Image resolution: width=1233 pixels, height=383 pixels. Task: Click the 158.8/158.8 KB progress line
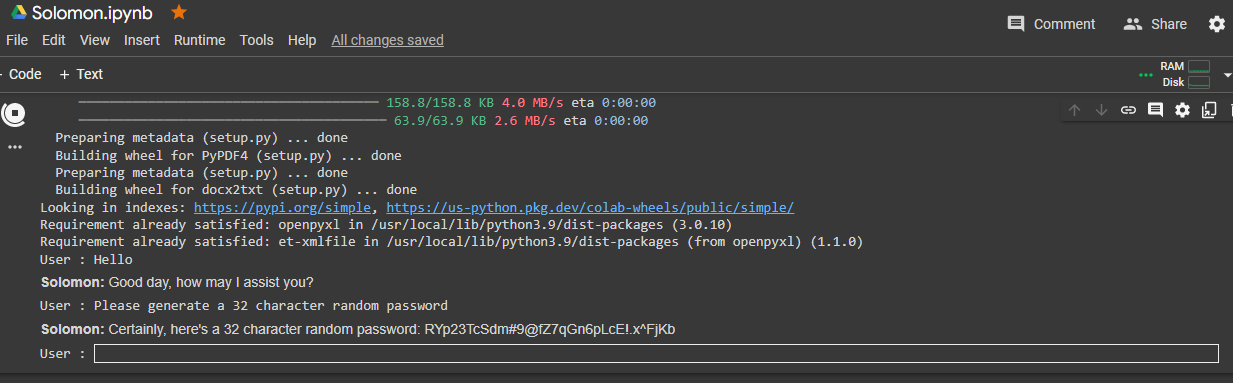(x=367, y=103)
